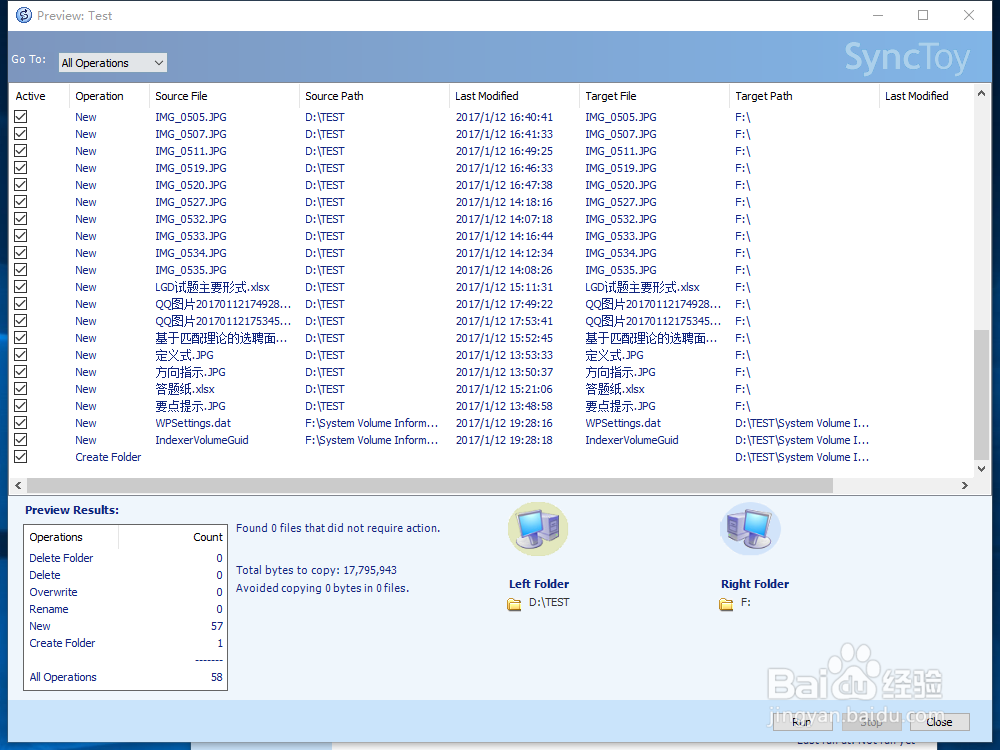
Task: Select source file IMG_0534.JPG
Action: (x=191, y=253)
